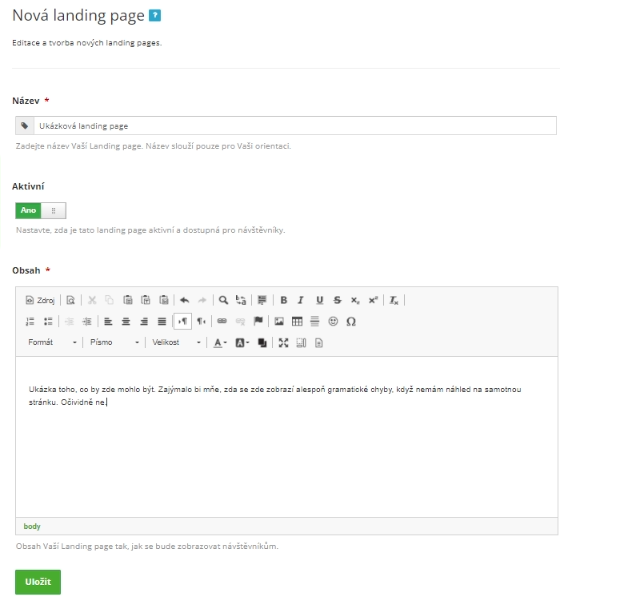Screen dimensions: 640x610
Task: Open the Velikost size dropdown
Action: click(x=176, y=343)
